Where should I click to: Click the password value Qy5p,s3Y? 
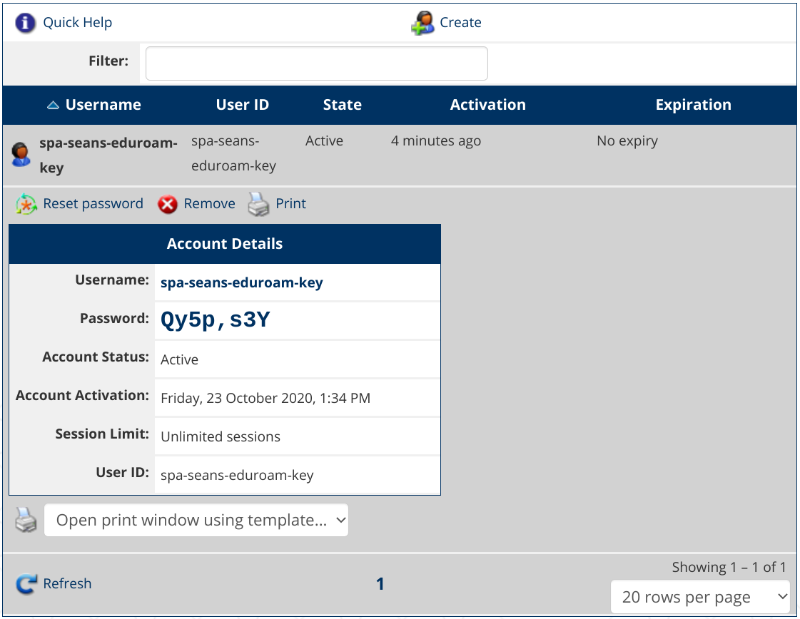pos(215,320)
